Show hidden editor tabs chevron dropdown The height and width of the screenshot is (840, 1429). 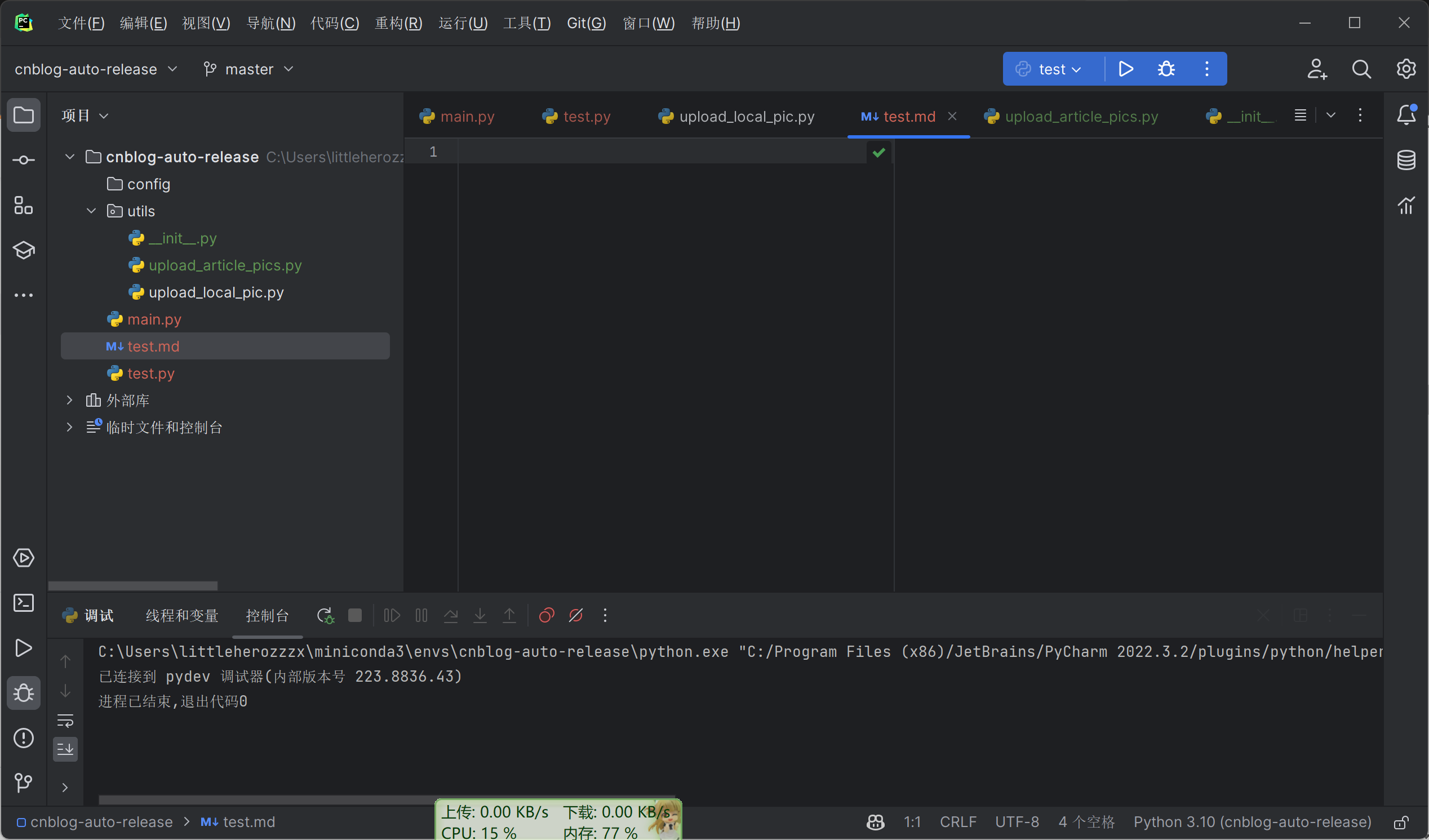tap(1331, 115)
